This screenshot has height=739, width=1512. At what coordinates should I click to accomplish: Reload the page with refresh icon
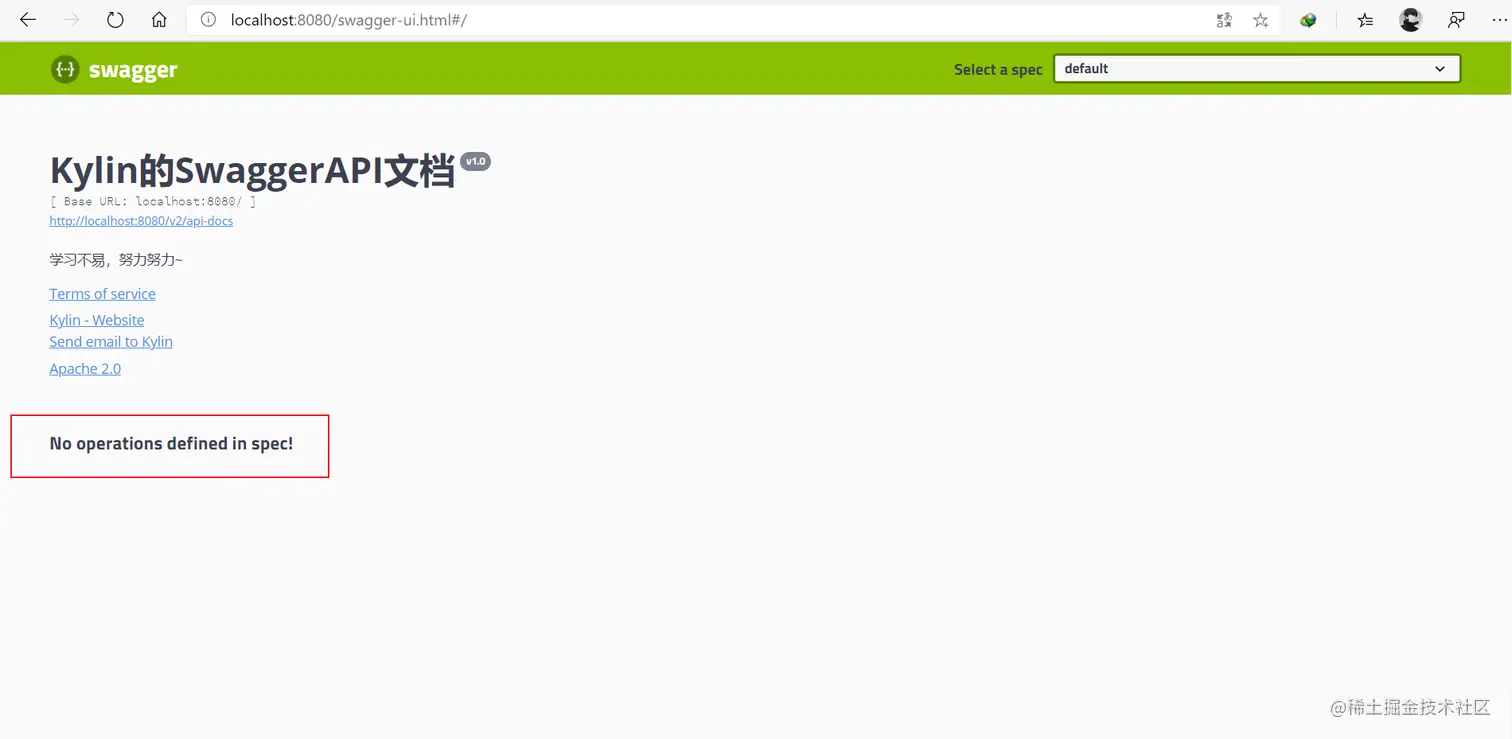pos(115,20)
